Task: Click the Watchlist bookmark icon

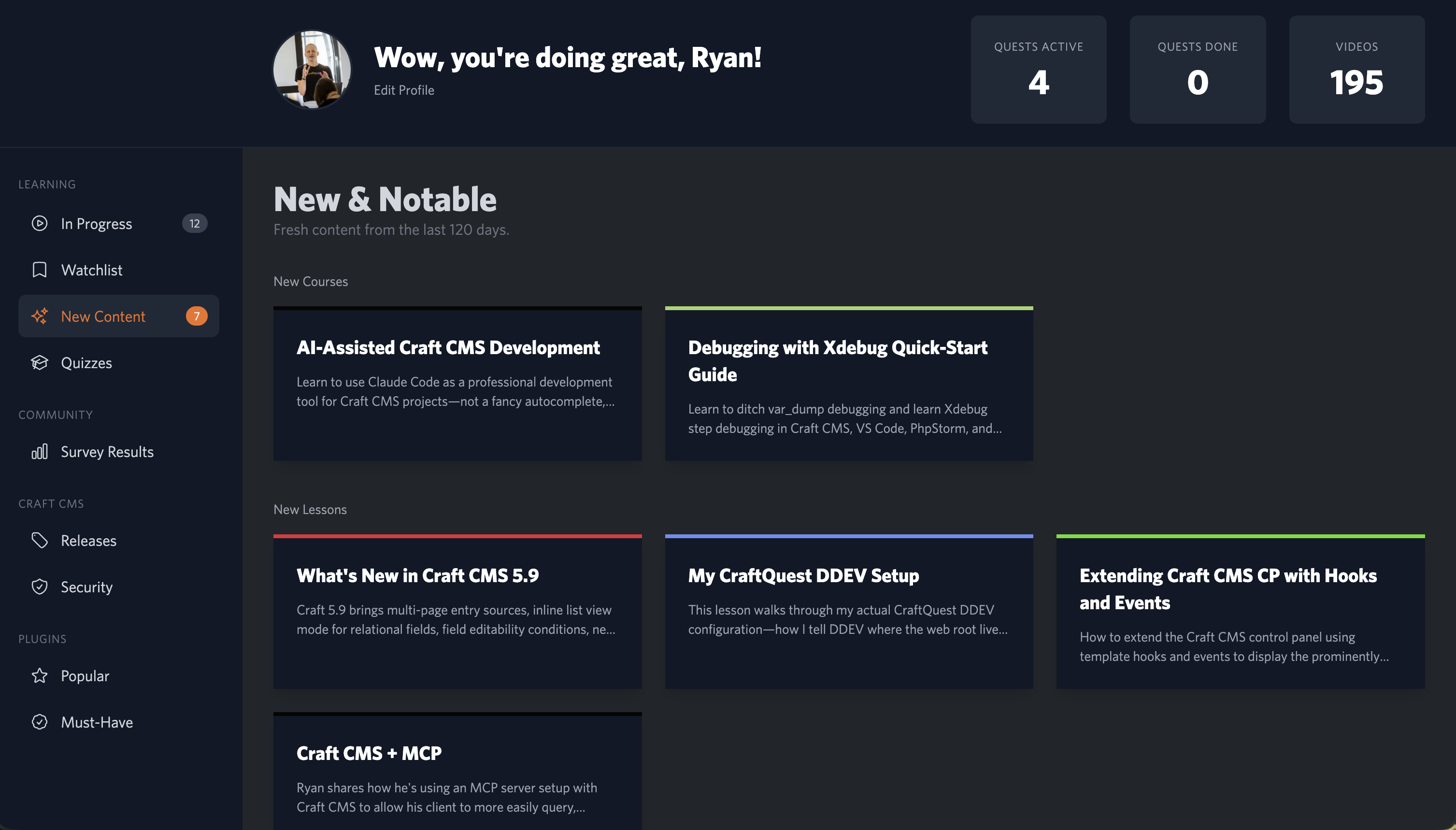Action: [x=39, y=270]
